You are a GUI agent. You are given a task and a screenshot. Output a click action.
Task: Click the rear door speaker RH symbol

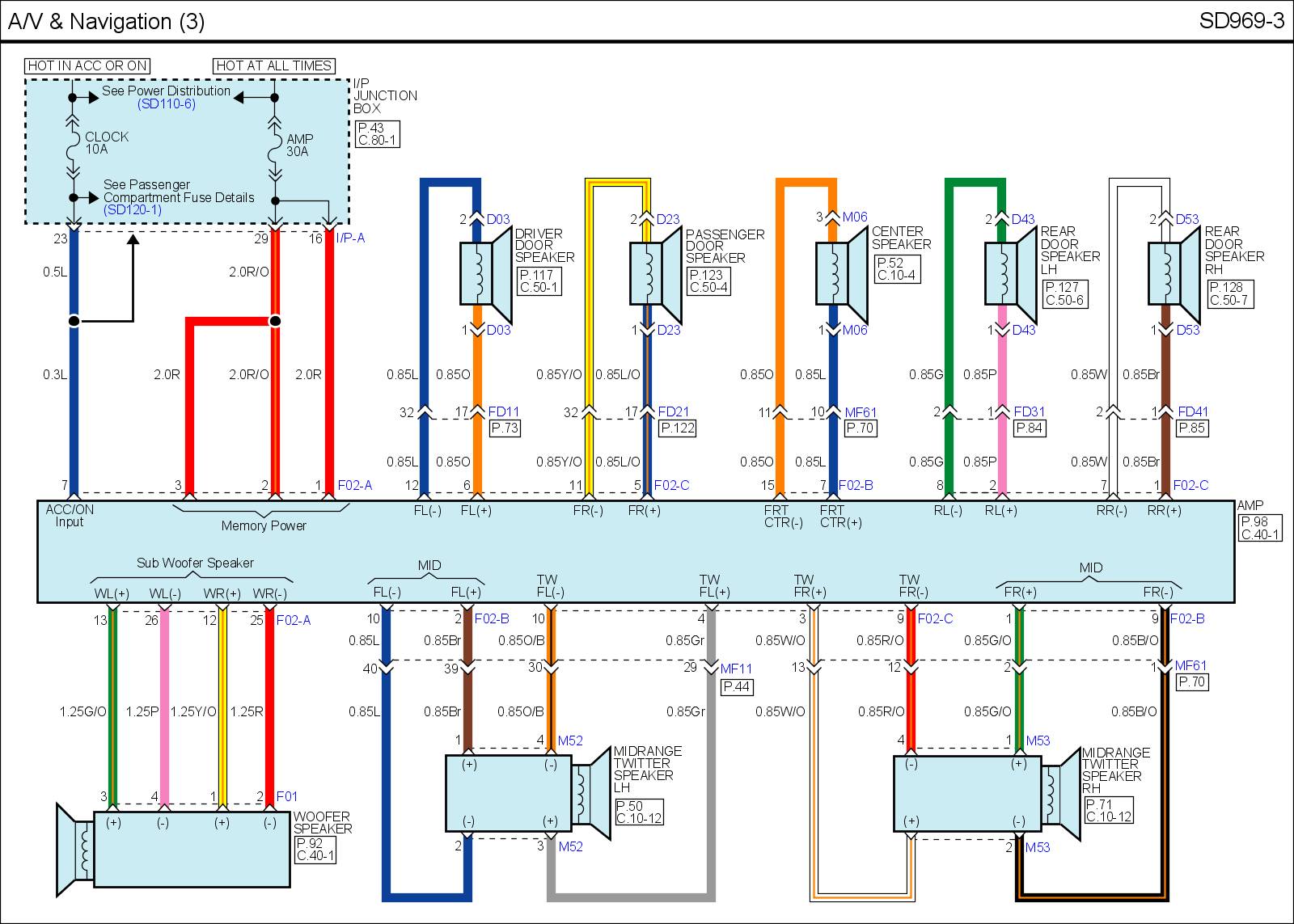1173,273
